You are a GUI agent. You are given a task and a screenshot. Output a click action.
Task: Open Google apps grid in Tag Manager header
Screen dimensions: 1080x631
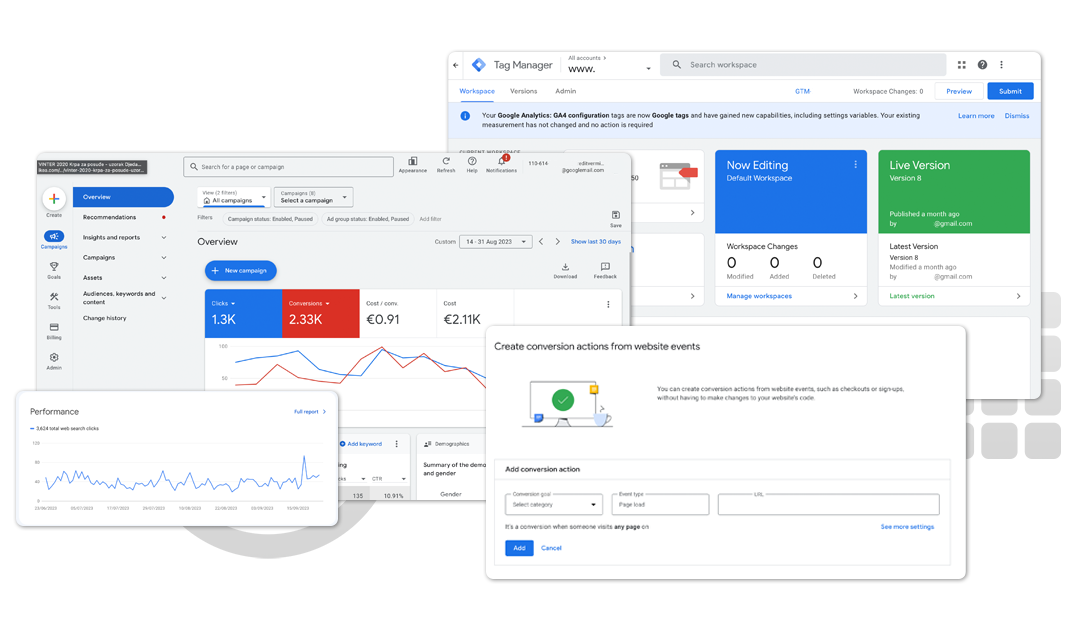(x=962, y=64)
